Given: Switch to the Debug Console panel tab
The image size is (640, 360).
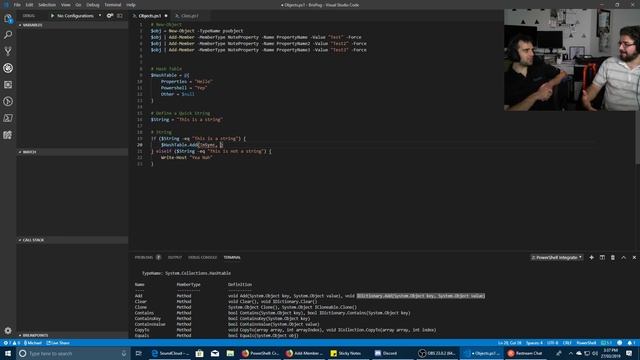Looking at the screenshot, I should coord(202,258).
